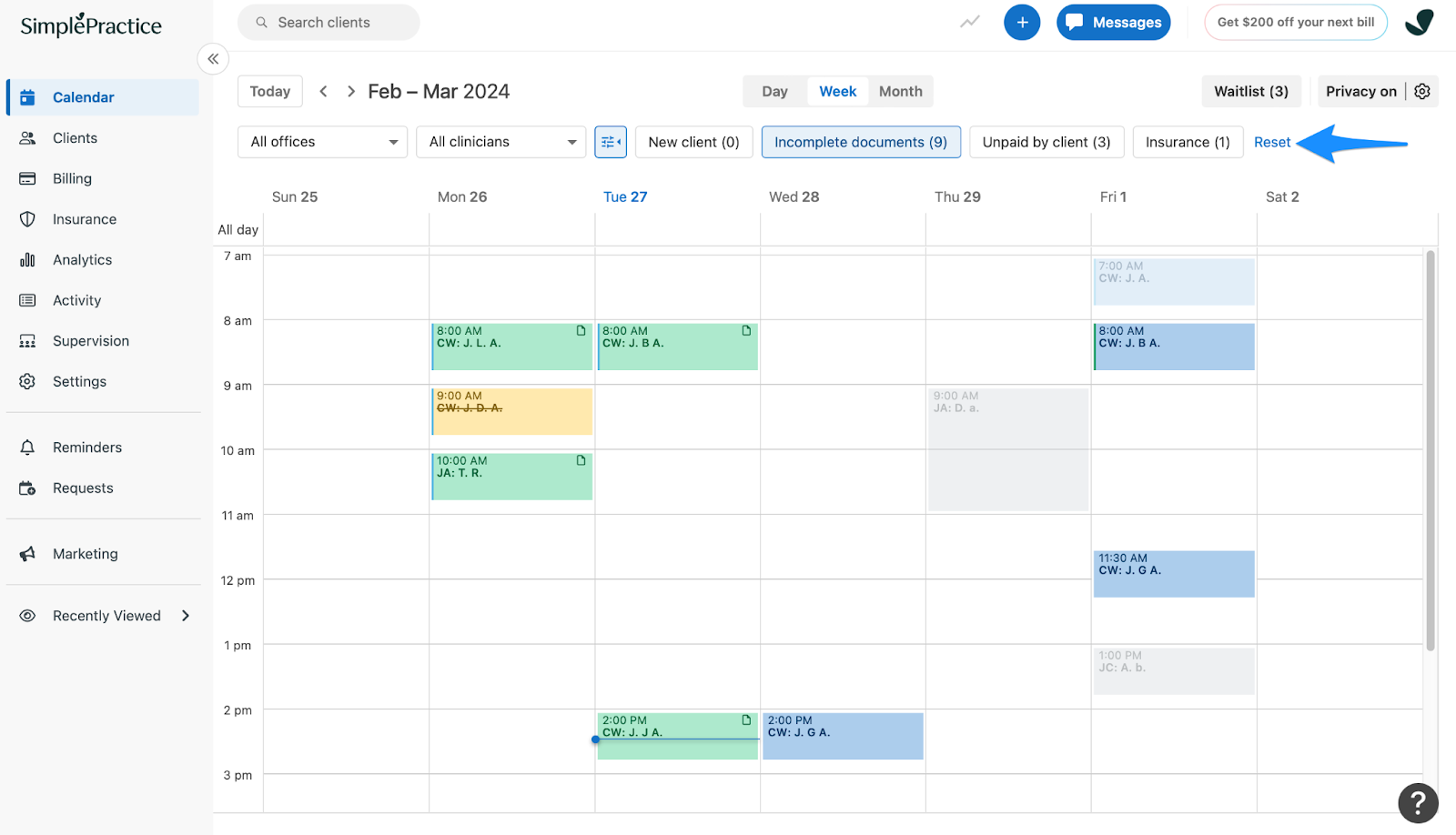Click inside the Search clients field
Image resolution: width=1456 pixels, height=835 pixels.
click(328, 22)
